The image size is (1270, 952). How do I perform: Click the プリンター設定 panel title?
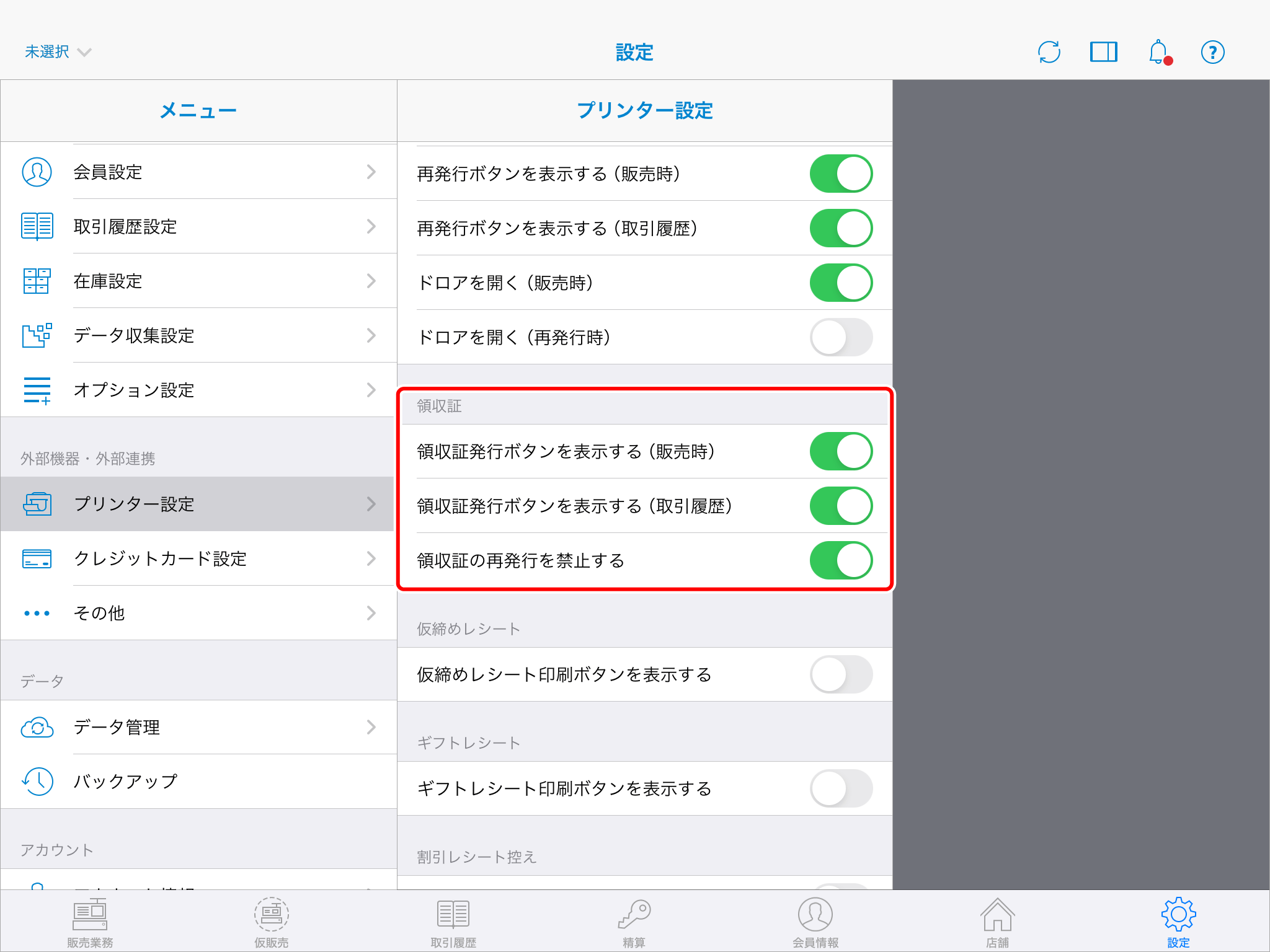(645, 110)
